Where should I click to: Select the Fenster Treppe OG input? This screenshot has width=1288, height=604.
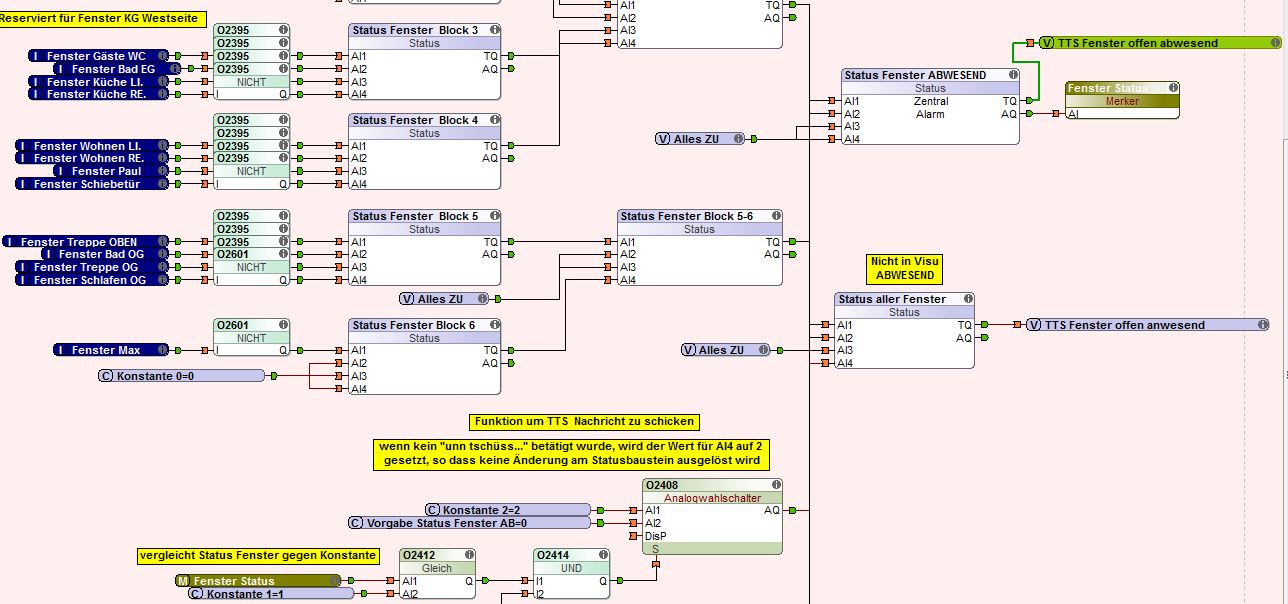click(92, 267)
